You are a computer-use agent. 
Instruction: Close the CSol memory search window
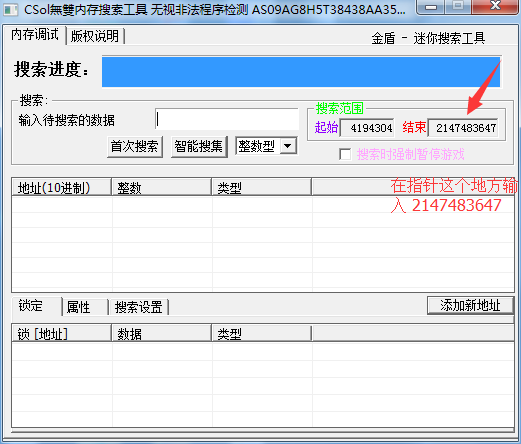[x=495, y=6]
